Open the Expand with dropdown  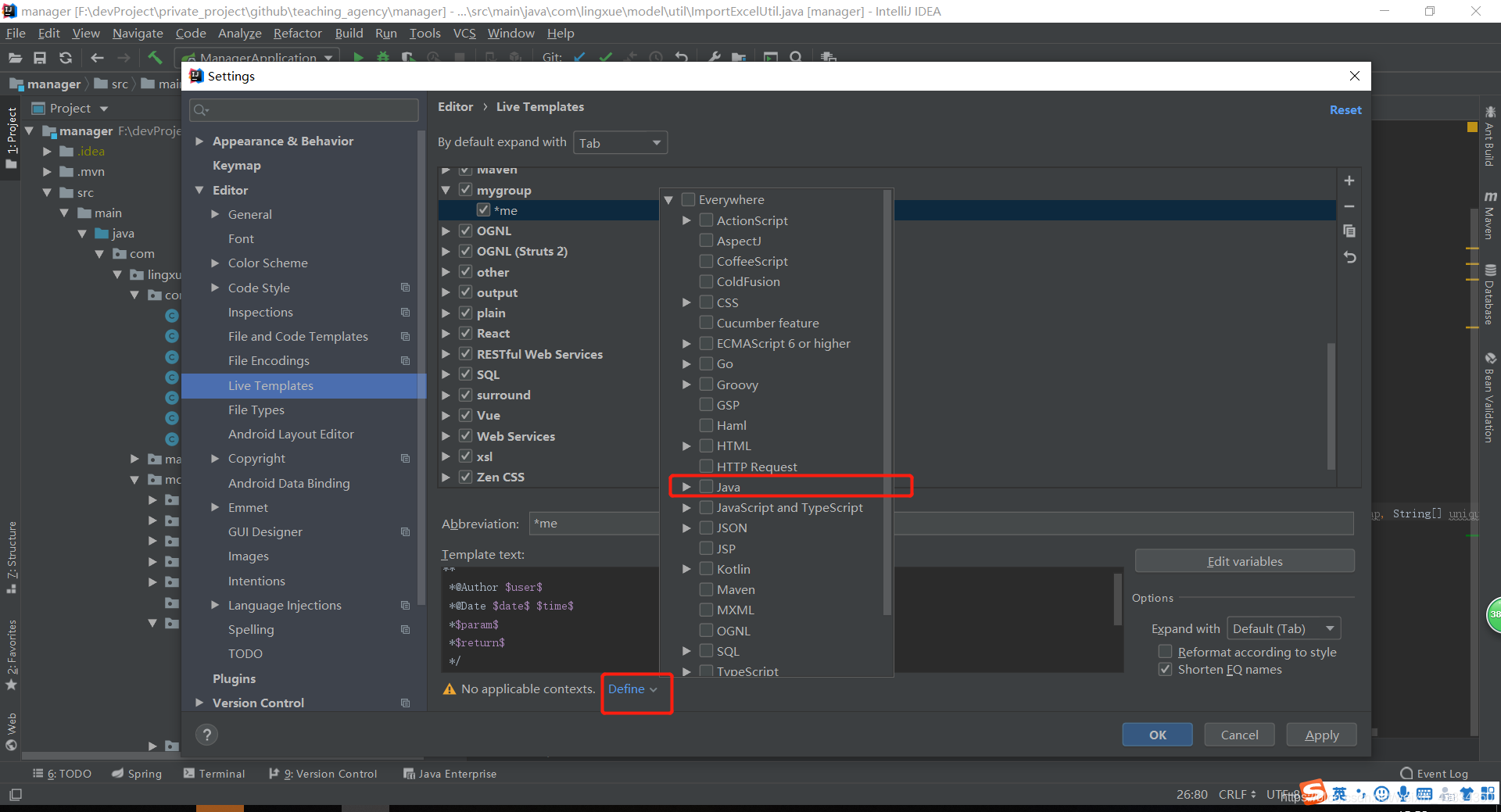pyautogui.click(x=1284, y=628)
